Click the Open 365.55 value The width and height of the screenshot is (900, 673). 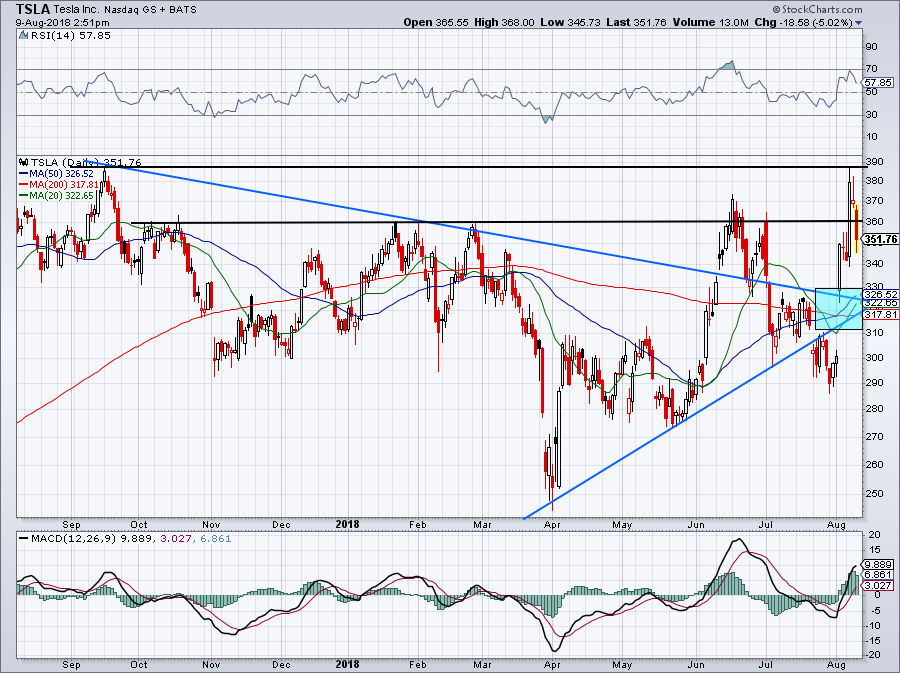[x=436, y=22]
